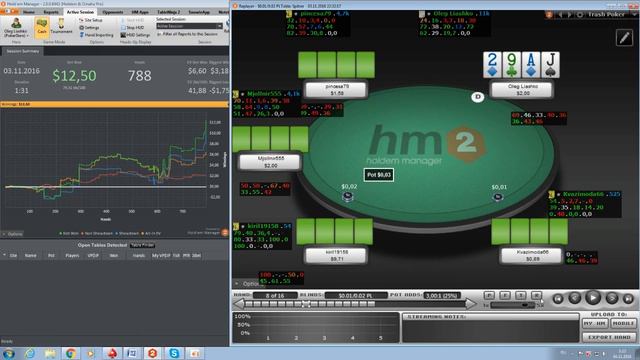Step forward one action in Replayer

click(x=611, y=299)
